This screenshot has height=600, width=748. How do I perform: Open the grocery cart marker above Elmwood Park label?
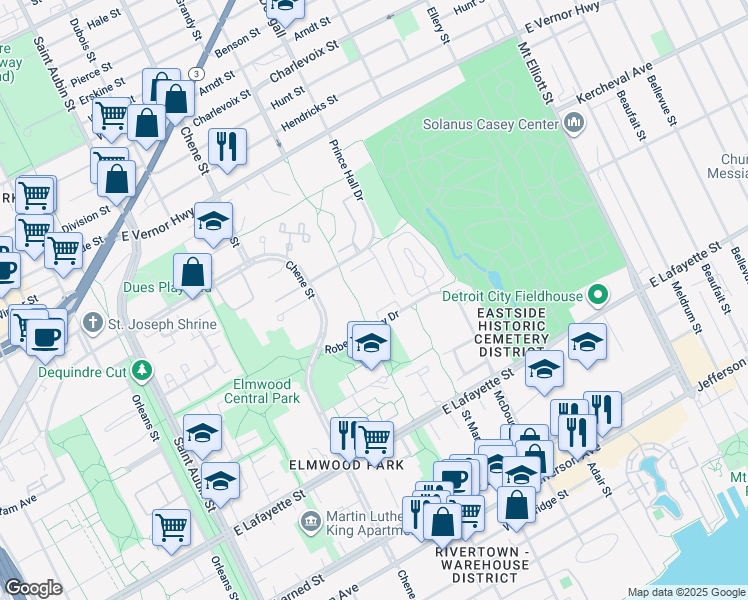click(374, 441)
